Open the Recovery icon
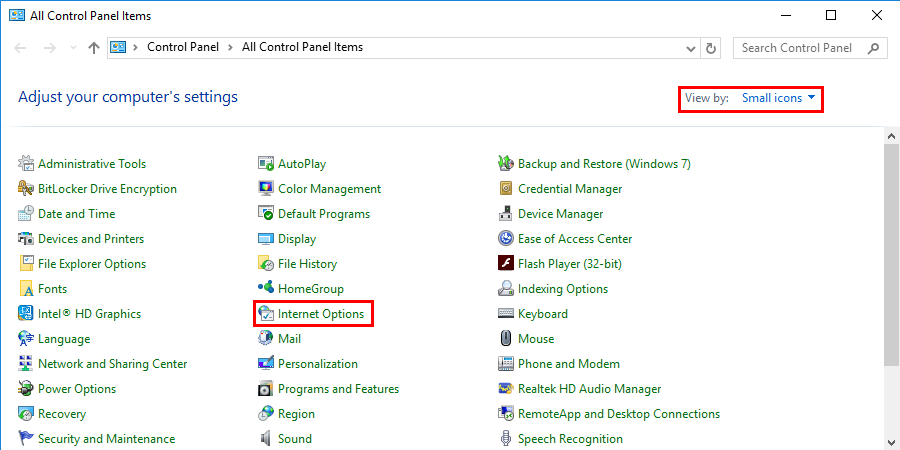The image size is (900, 450). click(26, 414)
